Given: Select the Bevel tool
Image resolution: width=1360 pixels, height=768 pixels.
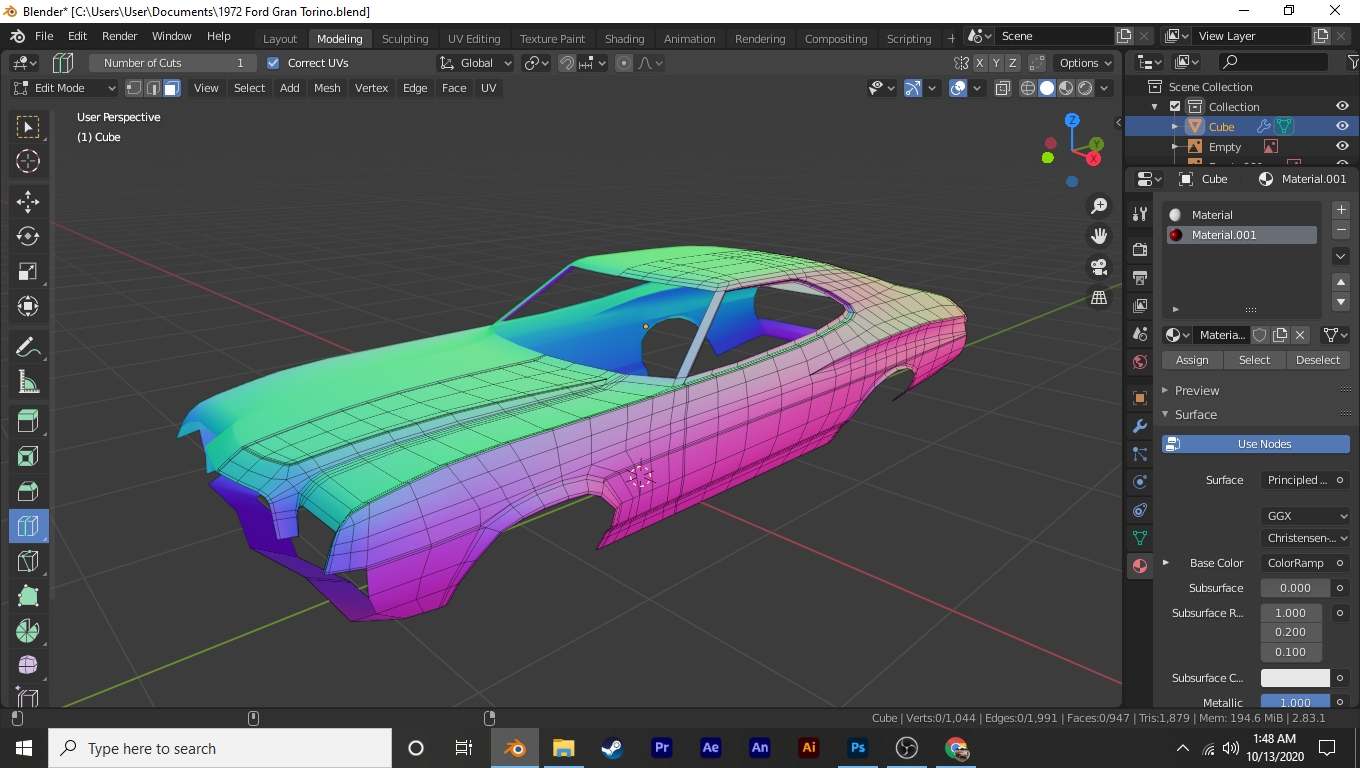Looking at the screenshot, I should pos(28,491).
